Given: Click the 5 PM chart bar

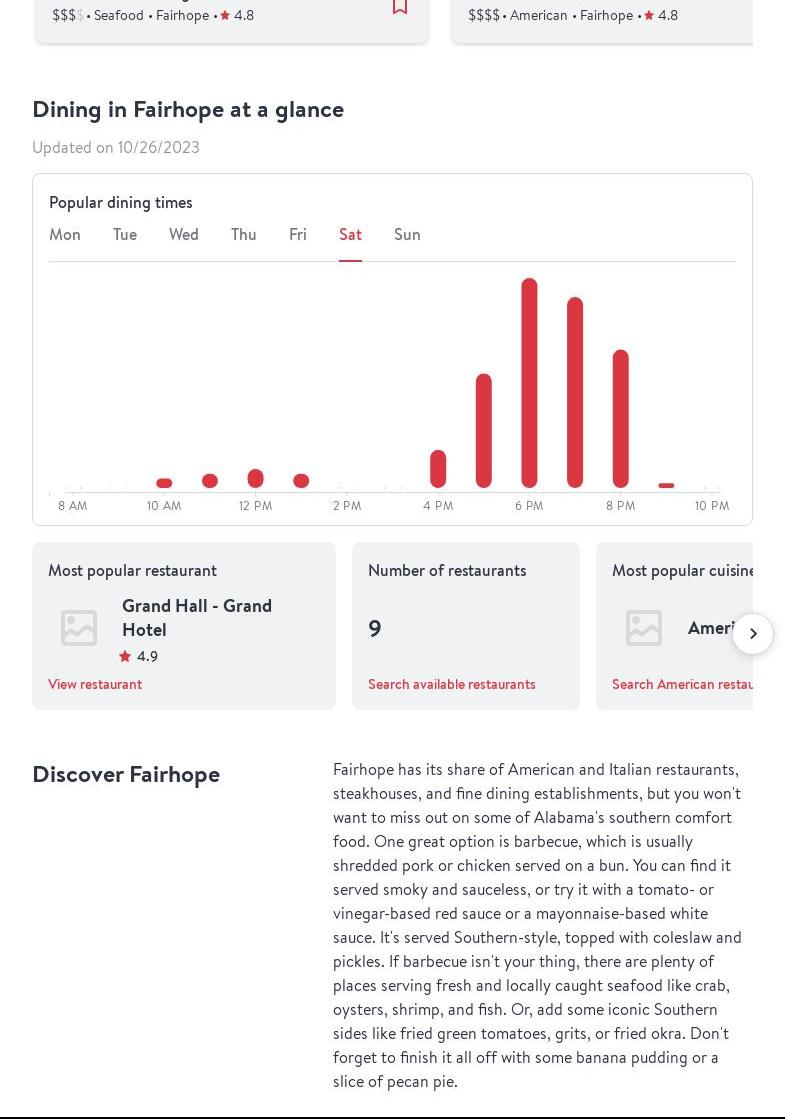Looking at the screenshot, I should pos(484,430).
